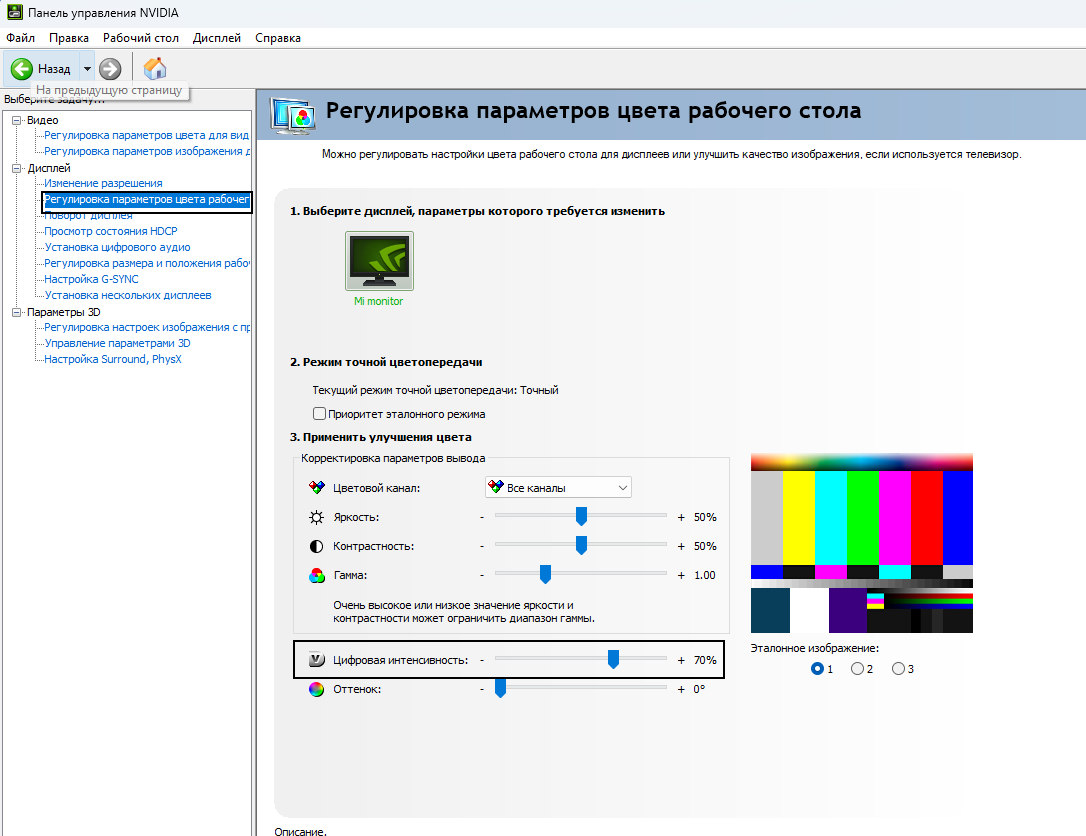Image resolution: width=1086 pixels, height=836 pixels.
Task: Collapse the Видео tree node
Action: coord(17,121)
